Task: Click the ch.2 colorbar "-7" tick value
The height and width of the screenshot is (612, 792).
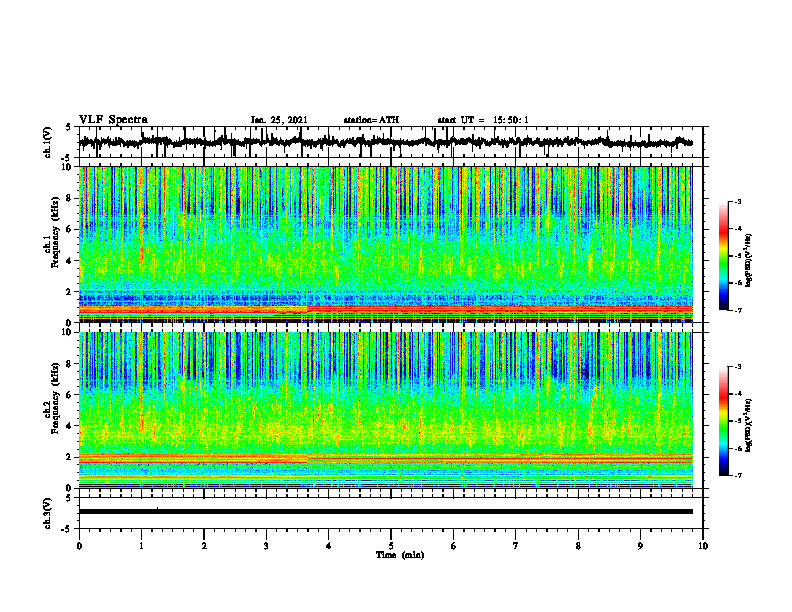Action: coord(738,476)
